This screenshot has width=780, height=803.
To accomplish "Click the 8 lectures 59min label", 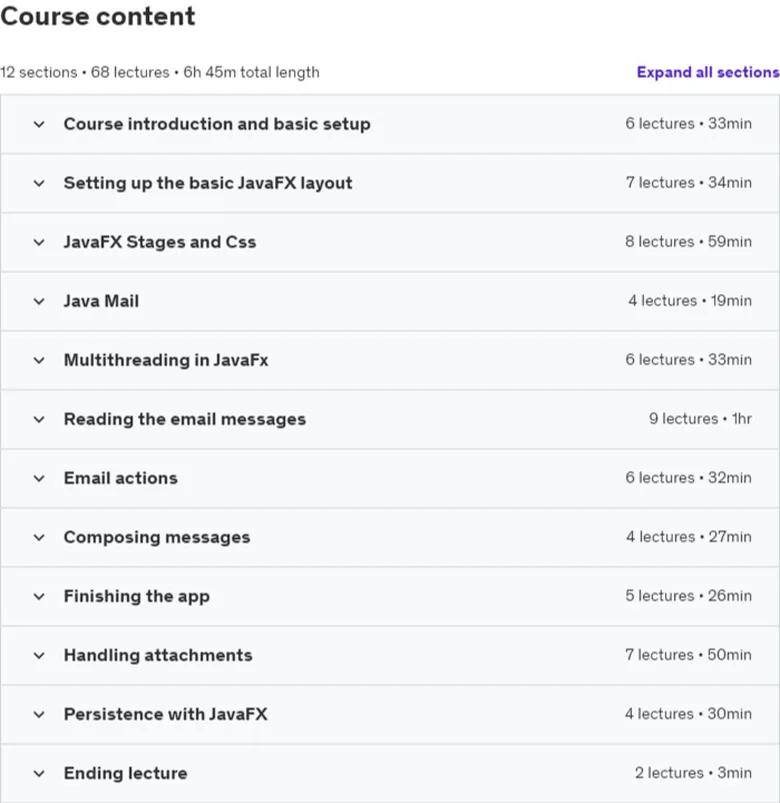I will [x=688, y=242].
